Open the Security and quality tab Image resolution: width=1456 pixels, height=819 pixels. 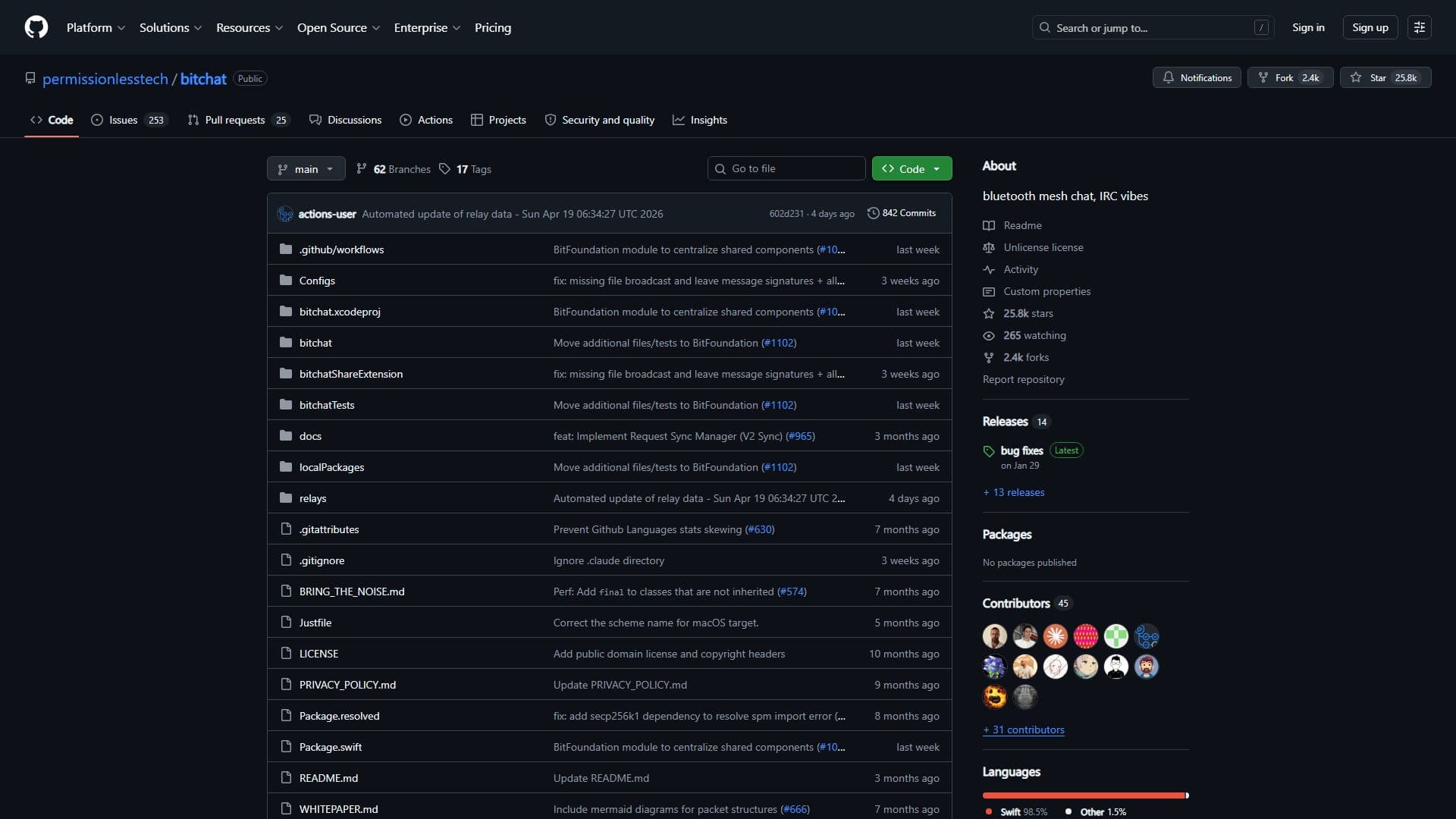599,120
